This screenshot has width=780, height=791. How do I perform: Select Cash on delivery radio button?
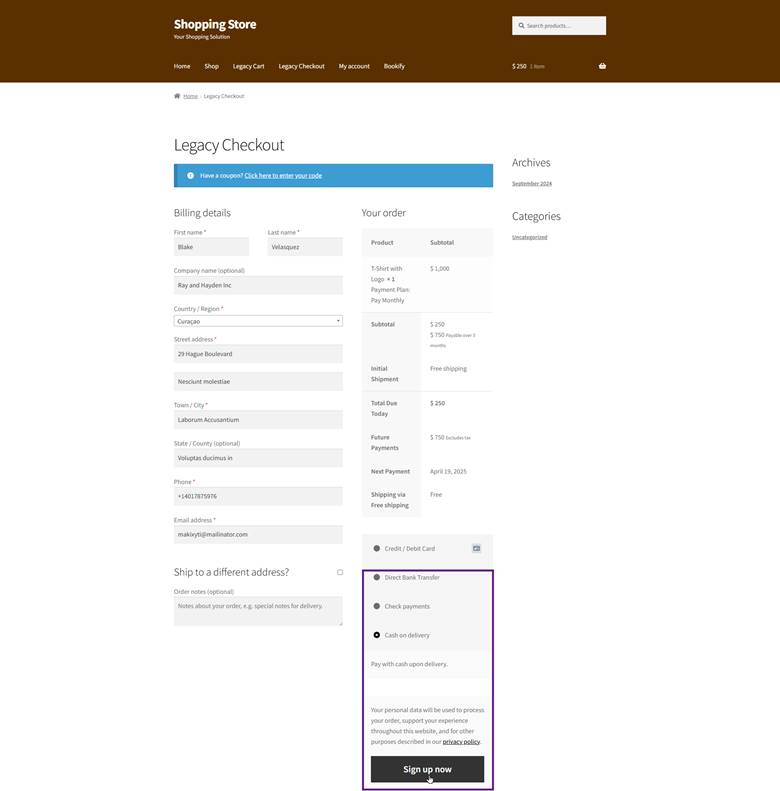[377, 635]
